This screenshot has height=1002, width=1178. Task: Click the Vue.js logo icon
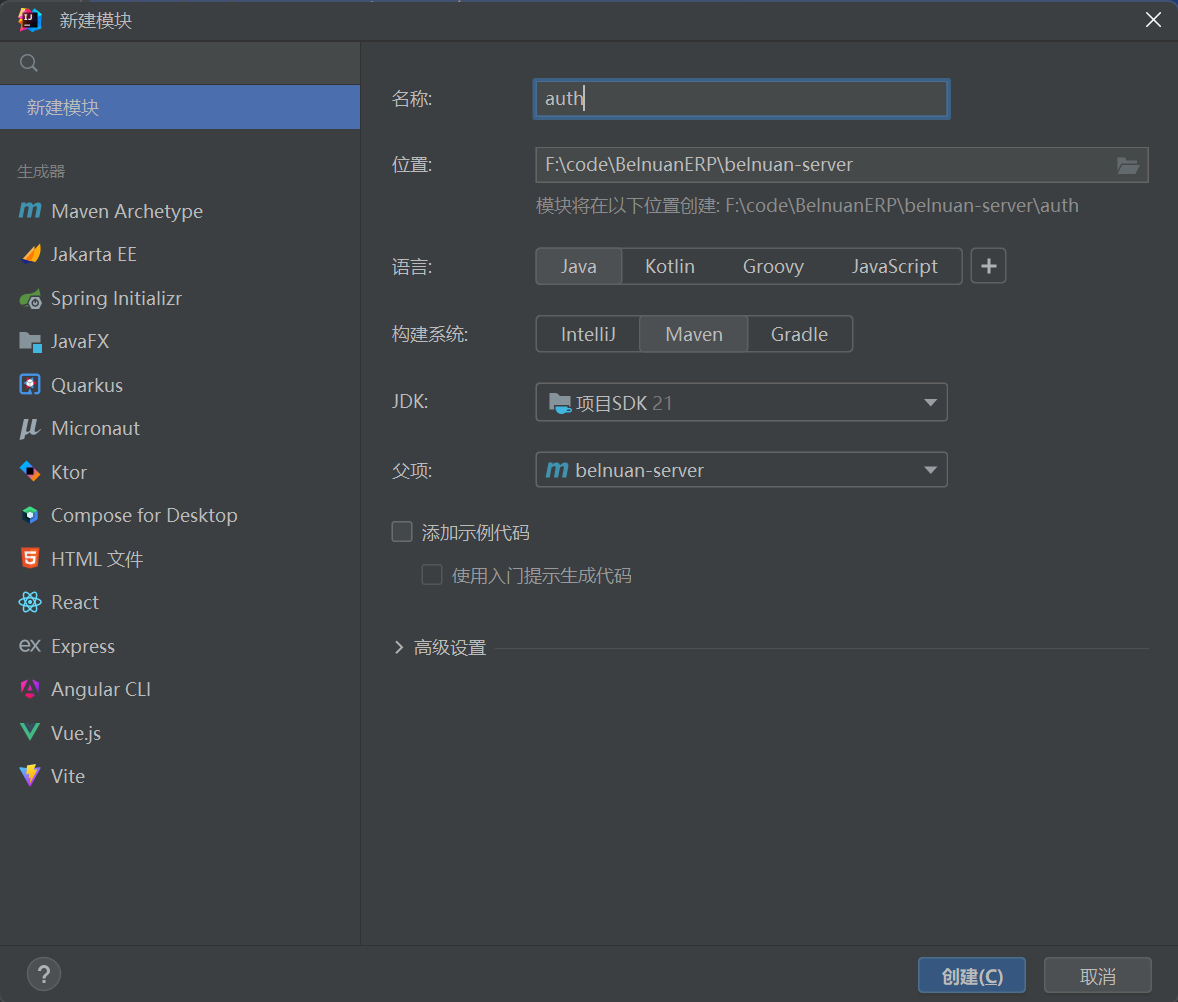point(30,732)
